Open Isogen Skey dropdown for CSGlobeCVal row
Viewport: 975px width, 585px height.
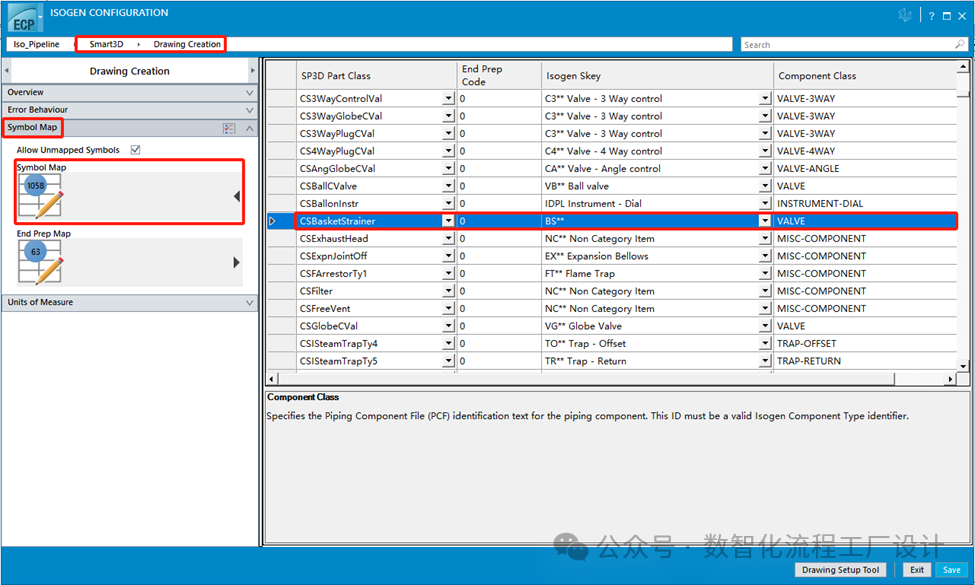click(x=764, y=326)
